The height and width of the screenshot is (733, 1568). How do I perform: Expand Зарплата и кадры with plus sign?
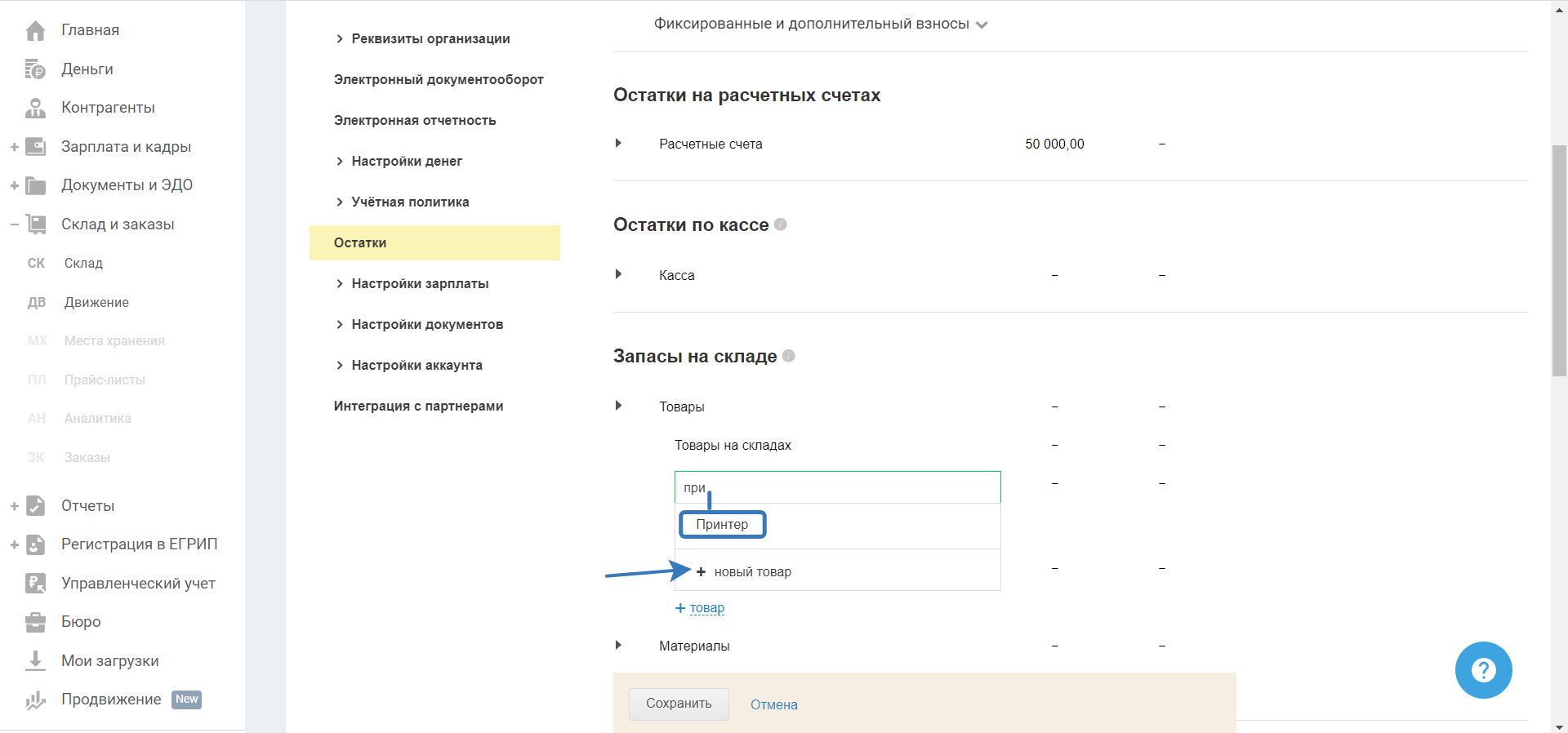point(14,147)
